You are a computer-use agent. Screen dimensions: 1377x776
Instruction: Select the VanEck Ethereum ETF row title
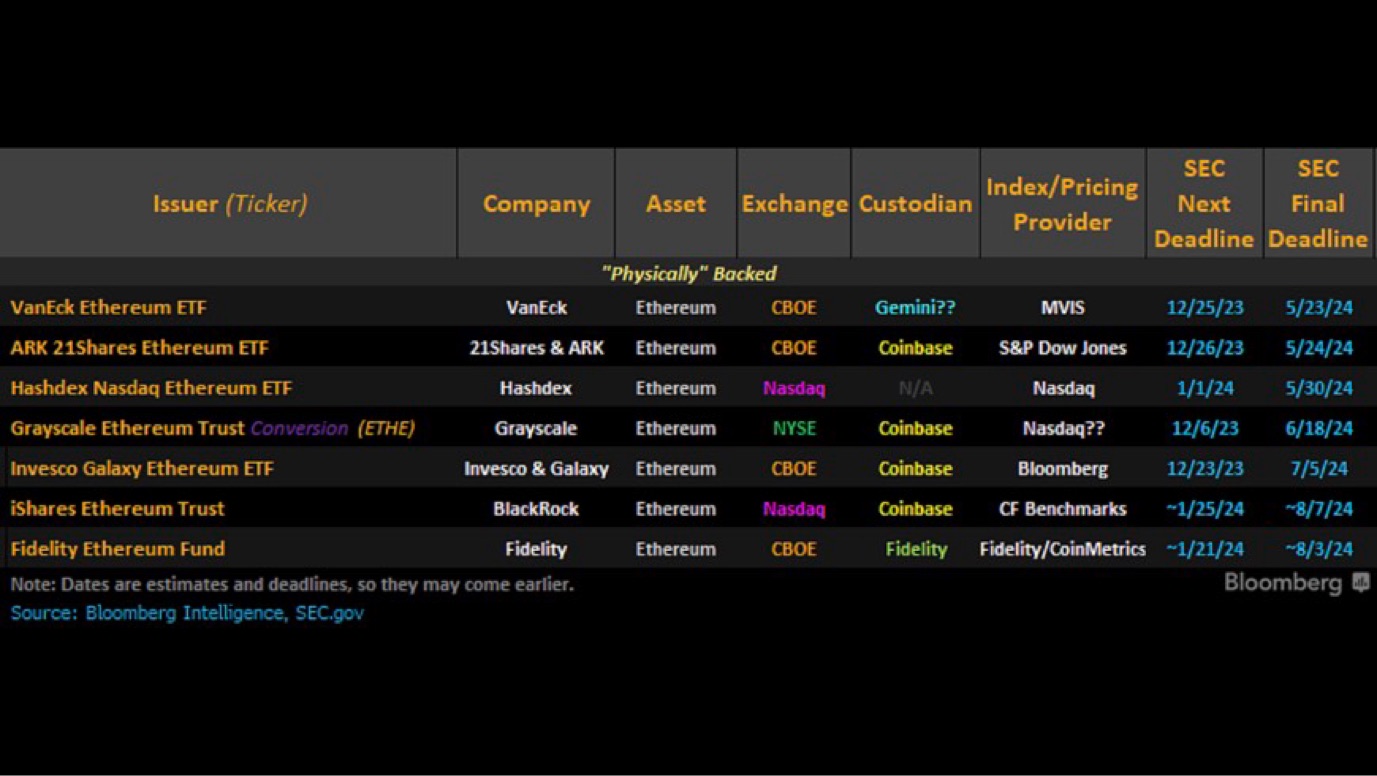point(108,308)
